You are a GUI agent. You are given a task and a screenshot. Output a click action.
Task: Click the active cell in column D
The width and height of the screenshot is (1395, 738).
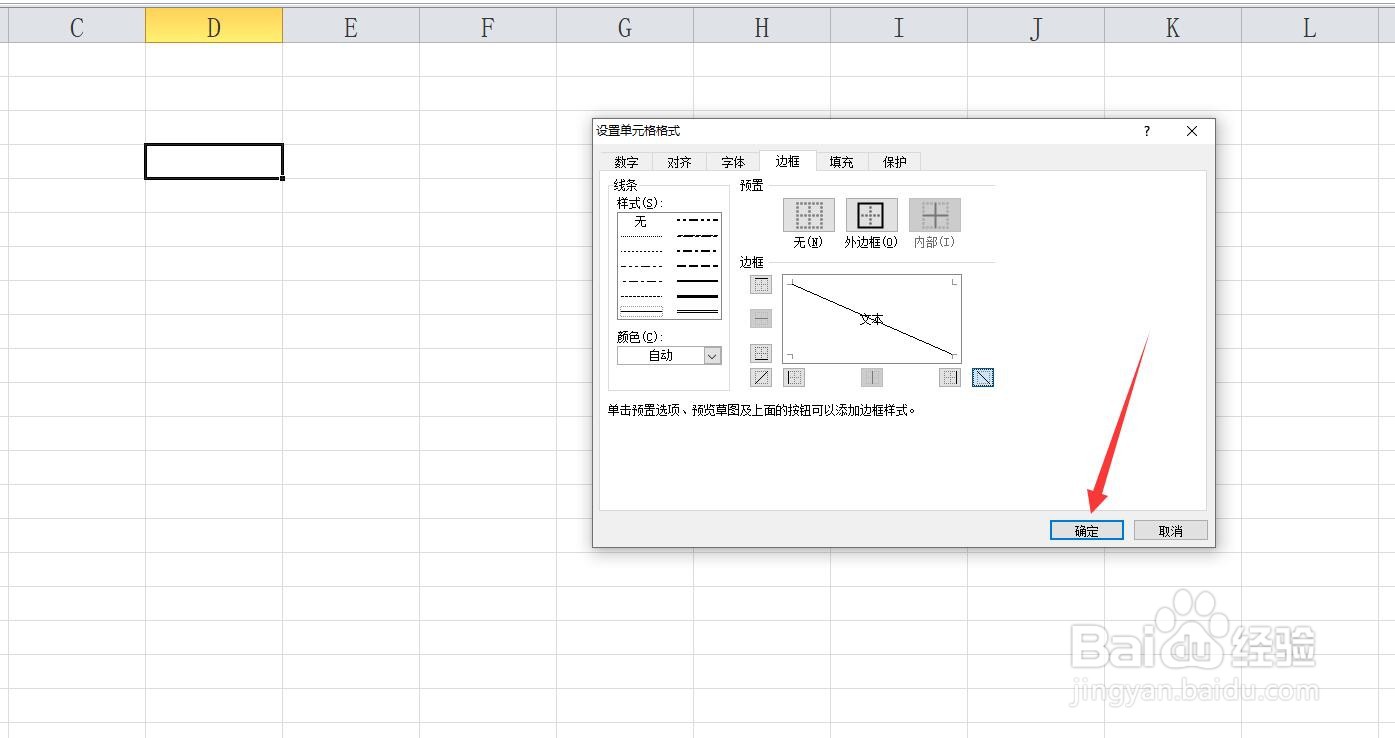point(214,162)
